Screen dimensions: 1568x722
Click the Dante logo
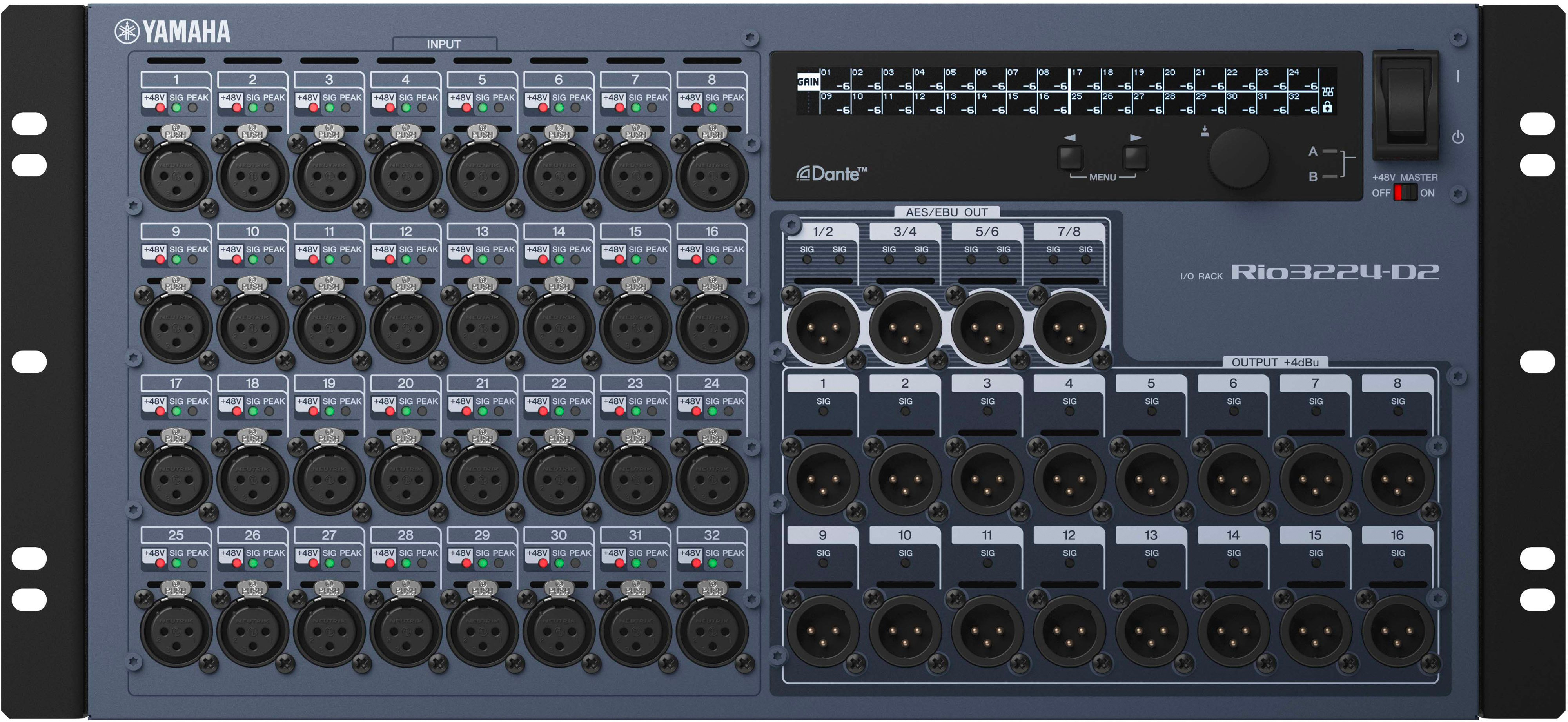[831, 174]
